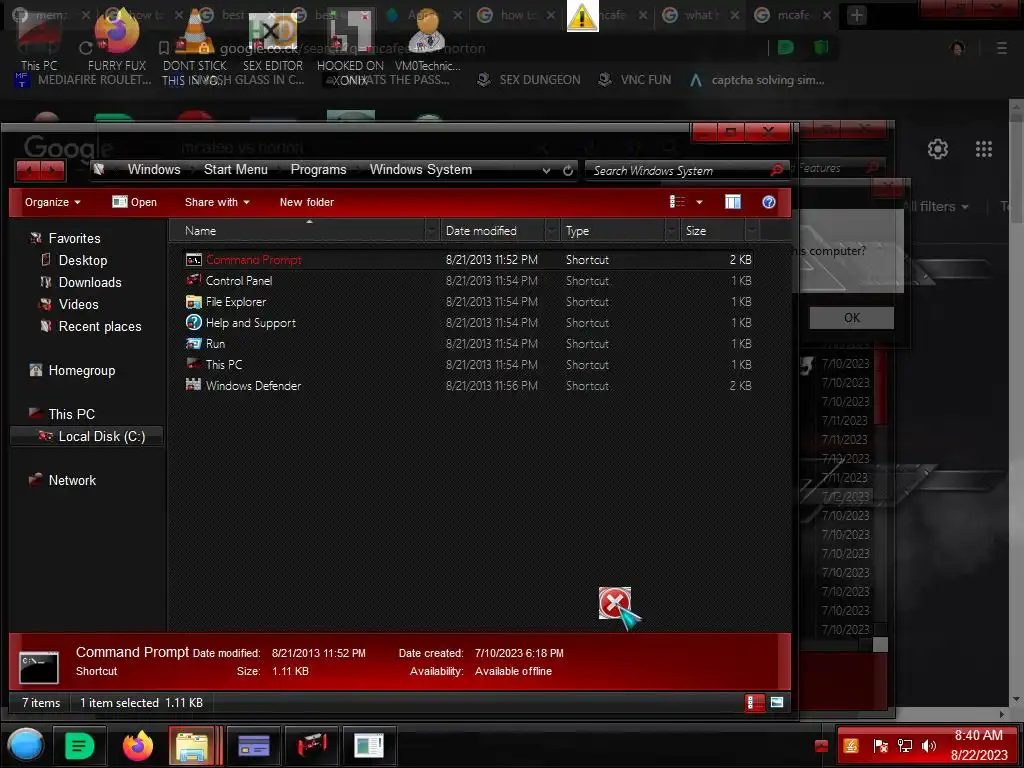Switch to large icons view in status bar
Viewport: 1024px width, 768px height.
(x=776, y=703)
